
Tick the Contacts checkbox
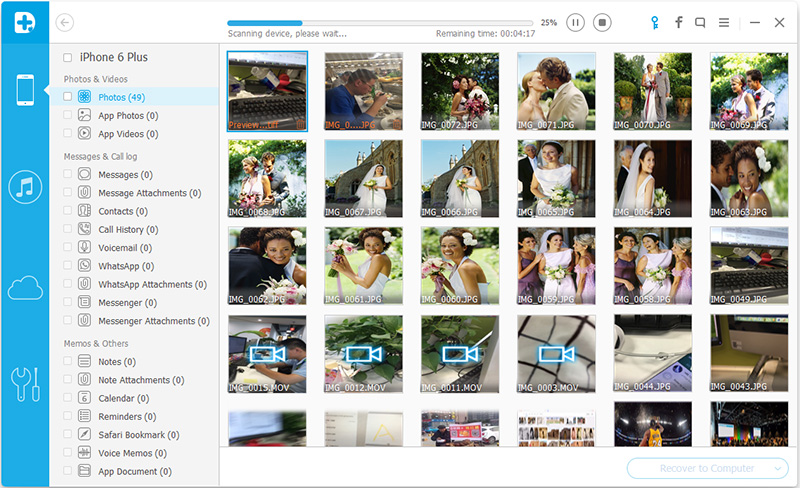tap(67, 211)
